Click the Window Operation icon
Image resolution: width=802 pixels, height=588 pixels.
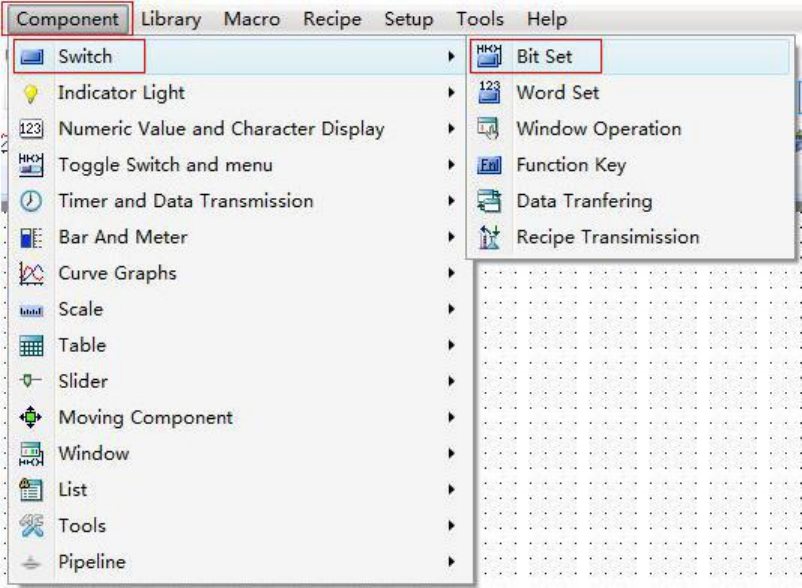tap(489, 129)
